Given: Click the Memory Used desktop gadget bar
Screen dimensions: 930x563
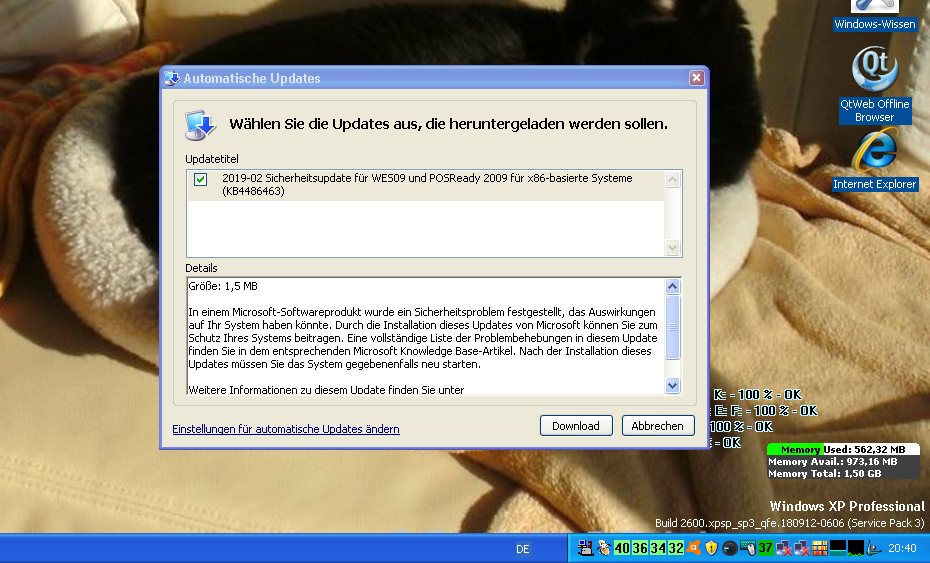Looking at the screenshot, I should [843, 449].
